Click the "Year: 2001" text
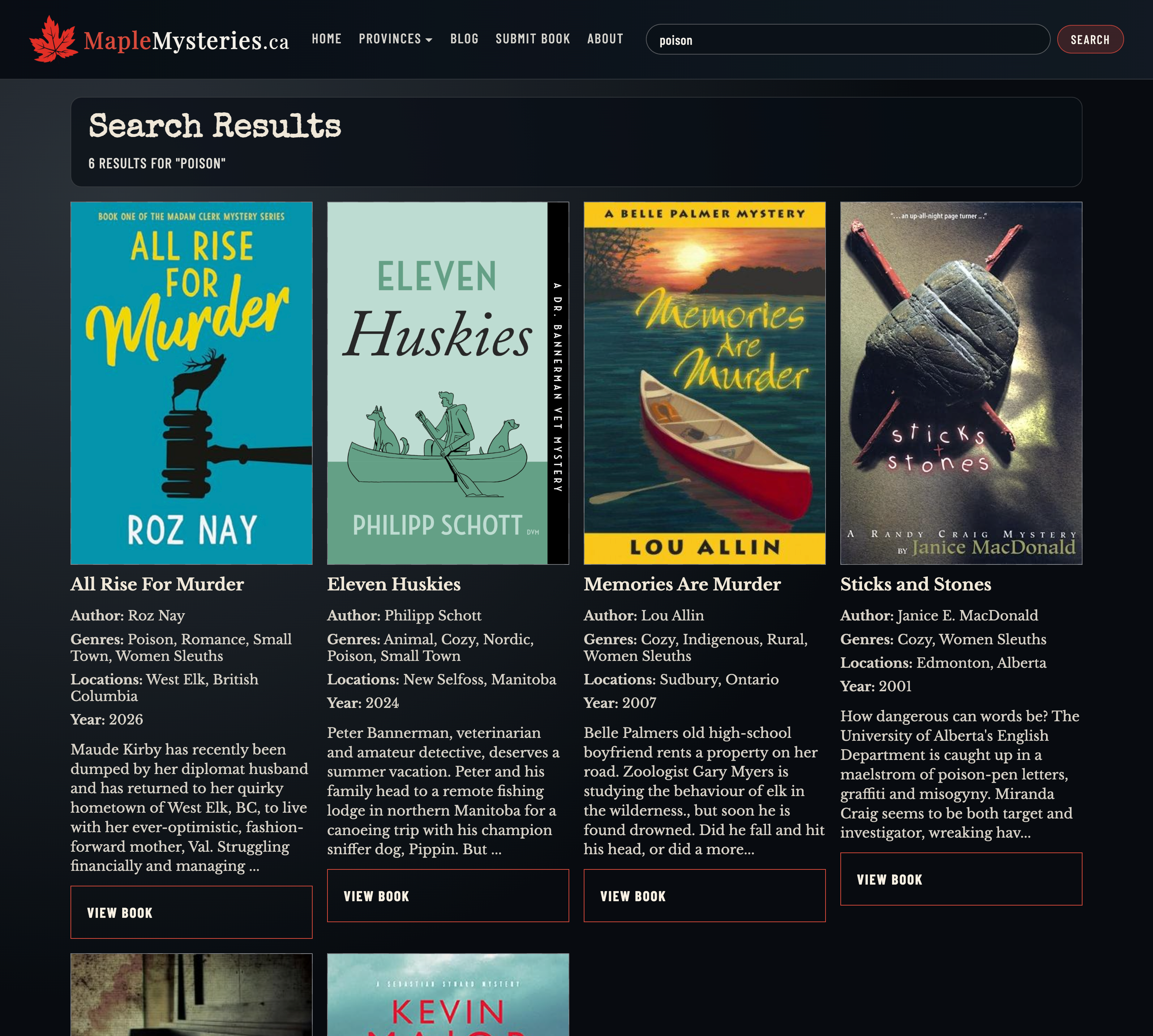Screen dimensions: 1153x1036 [x=876, y=687]
